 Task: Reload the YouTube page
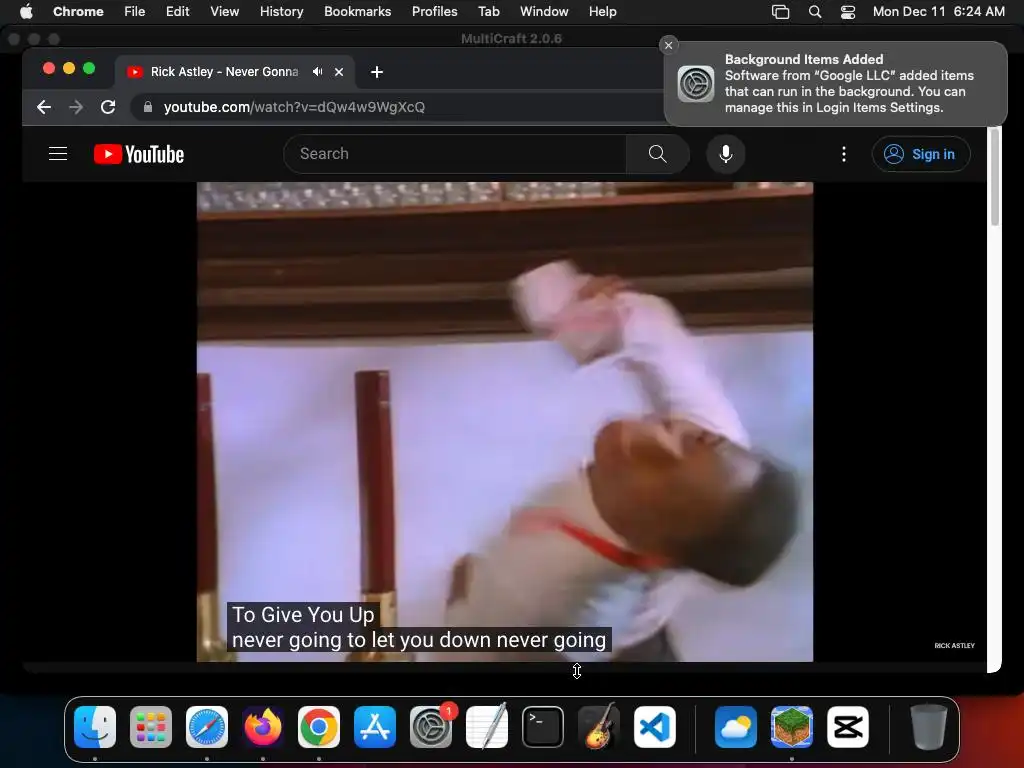point(108,107)
